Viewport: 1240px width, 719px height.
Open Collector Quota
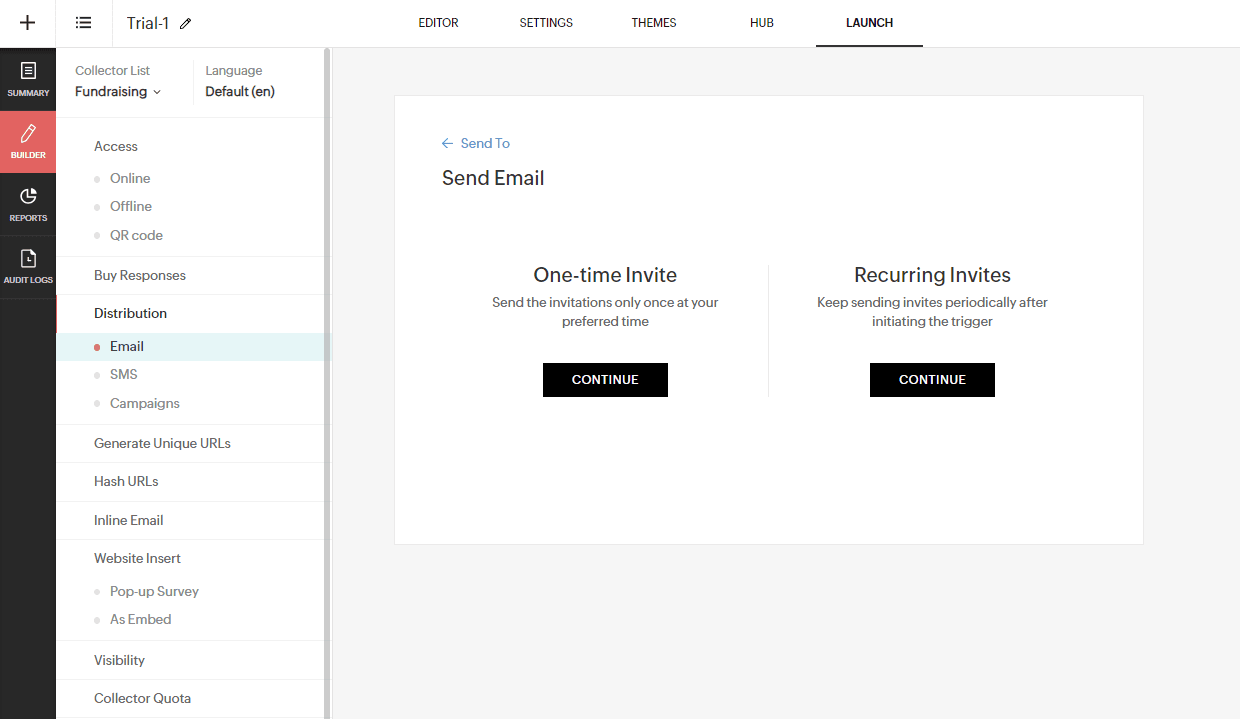[142, 698]
